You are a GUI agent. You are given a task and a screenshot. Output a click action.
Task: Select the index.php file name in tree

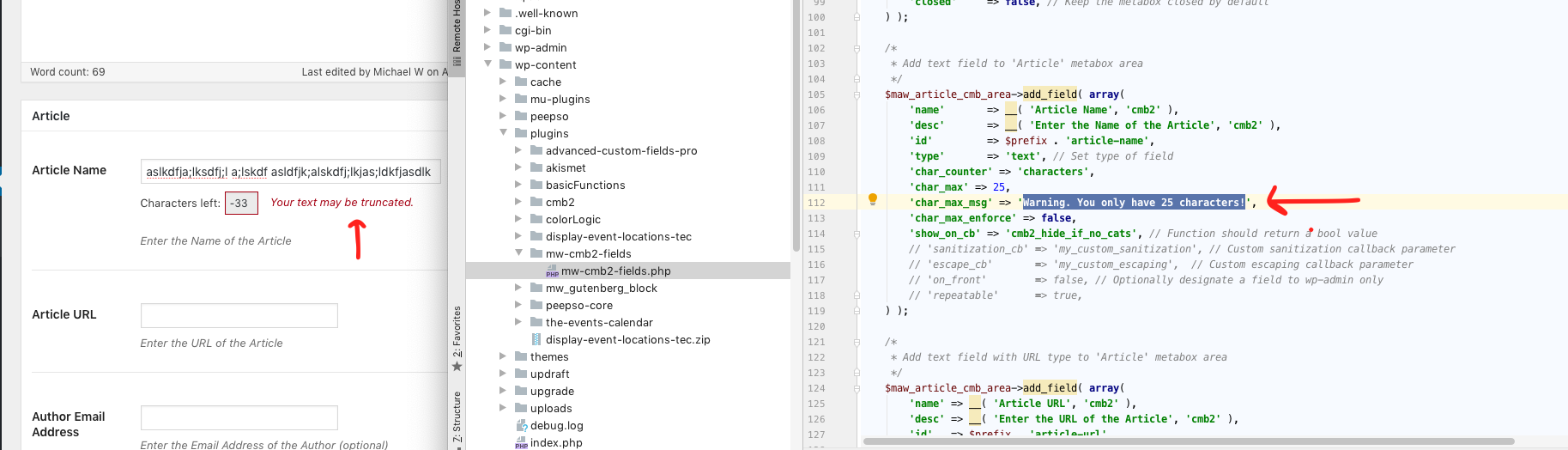point(556,443)
